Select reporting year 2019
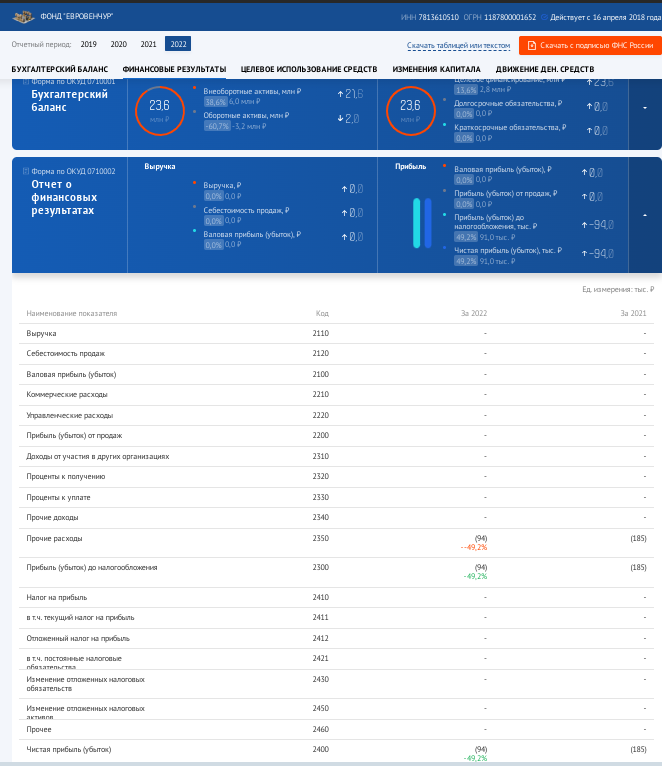This screenshot has width=662, height=766. (89, 44)
